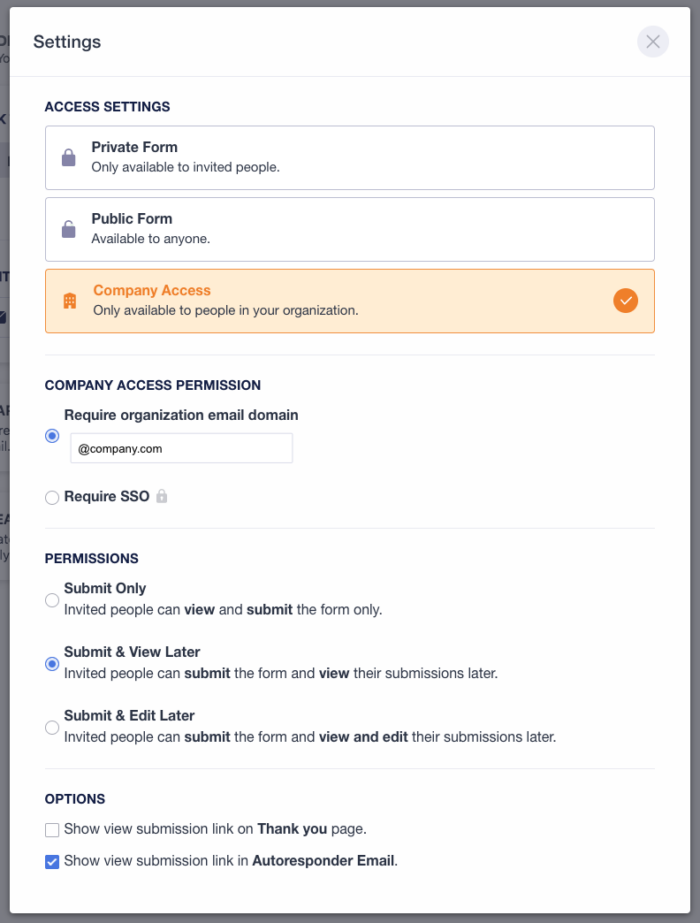The height and width of the screenshot is (923, 700).
Task: Select Require organization email domain
Action: [x=52, y=436]
